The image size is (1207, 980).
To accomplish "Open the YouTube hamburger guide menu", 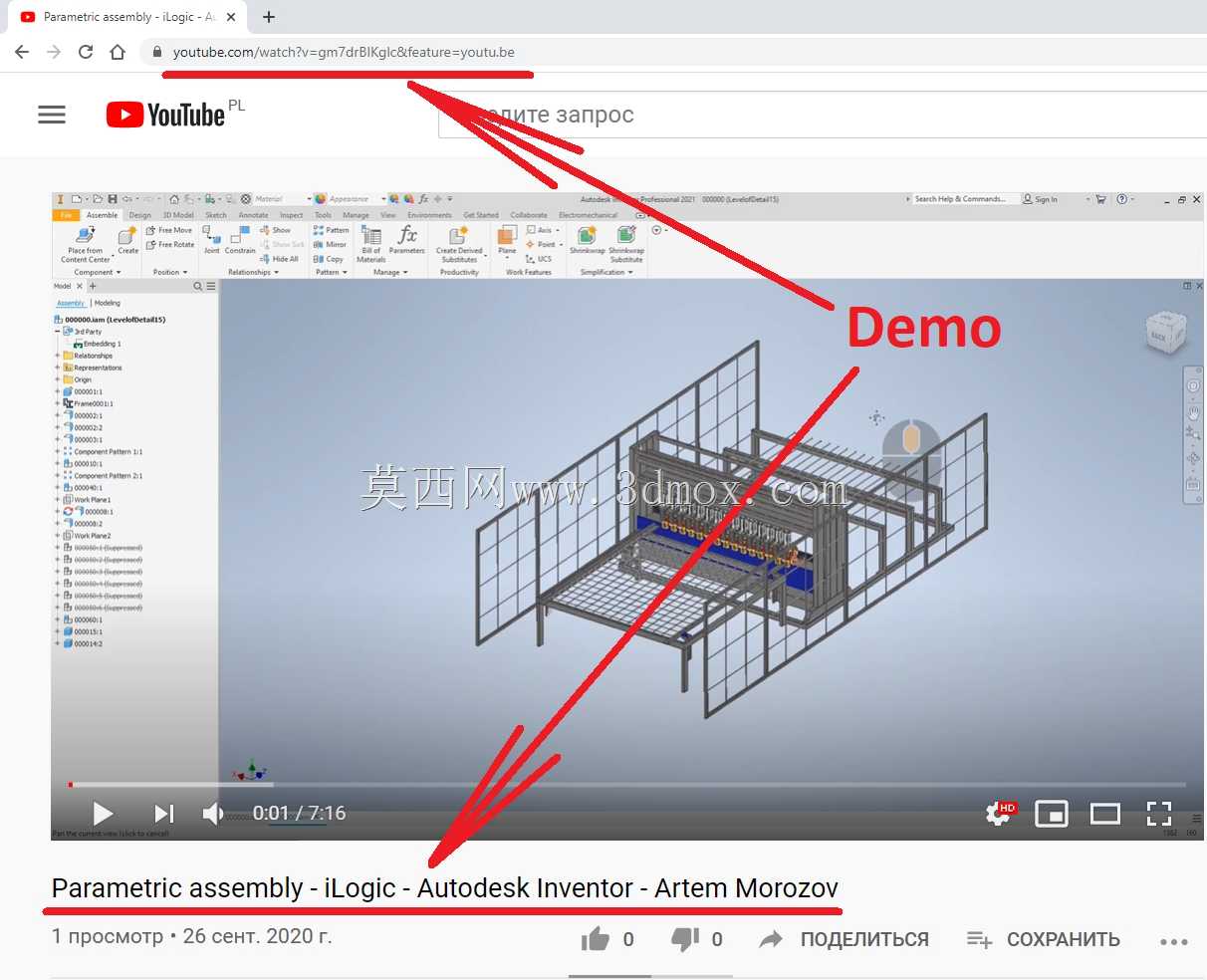I will coord(52,115).
